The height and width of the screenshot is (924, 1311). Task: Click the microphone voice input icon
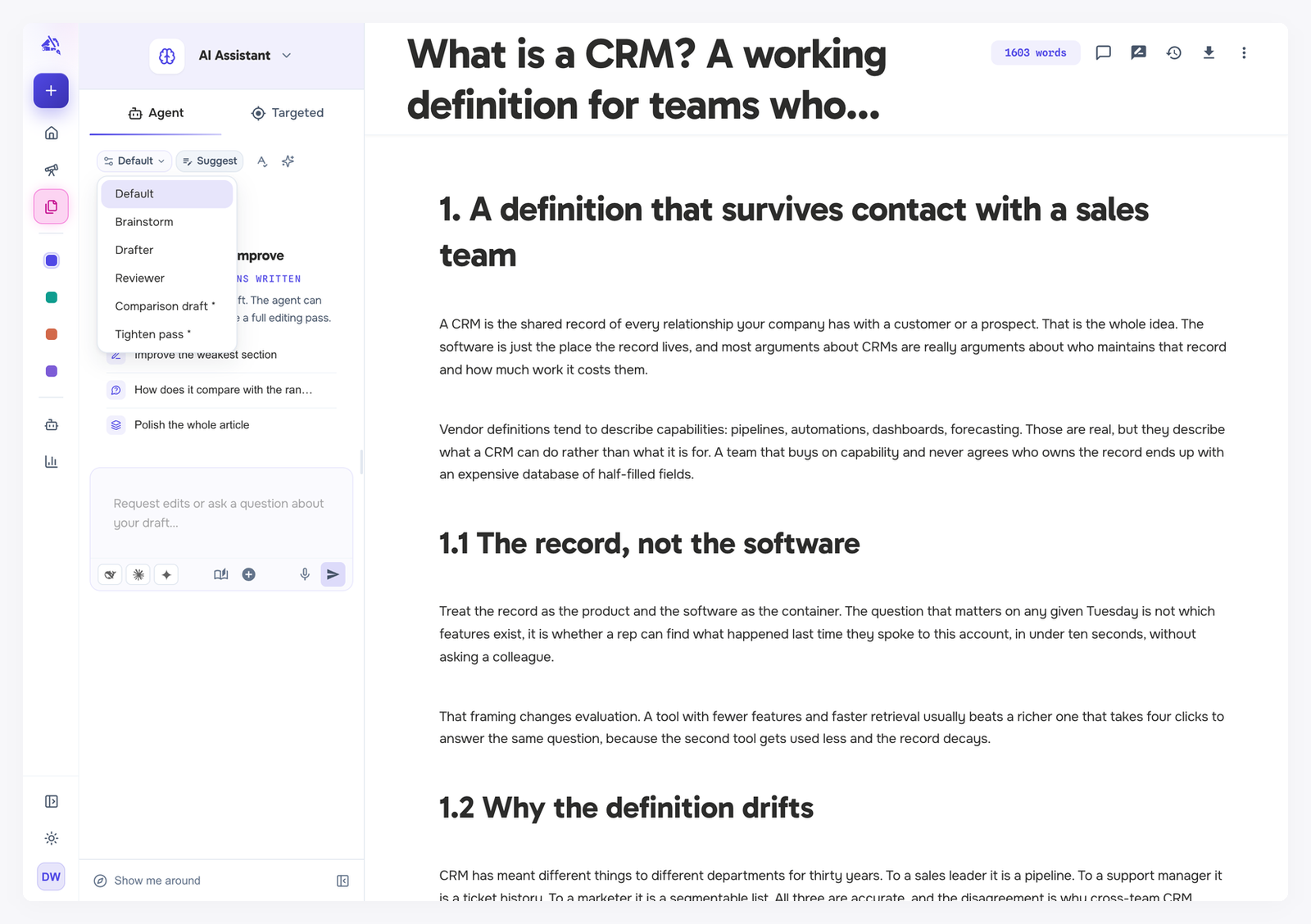(305, 574)
